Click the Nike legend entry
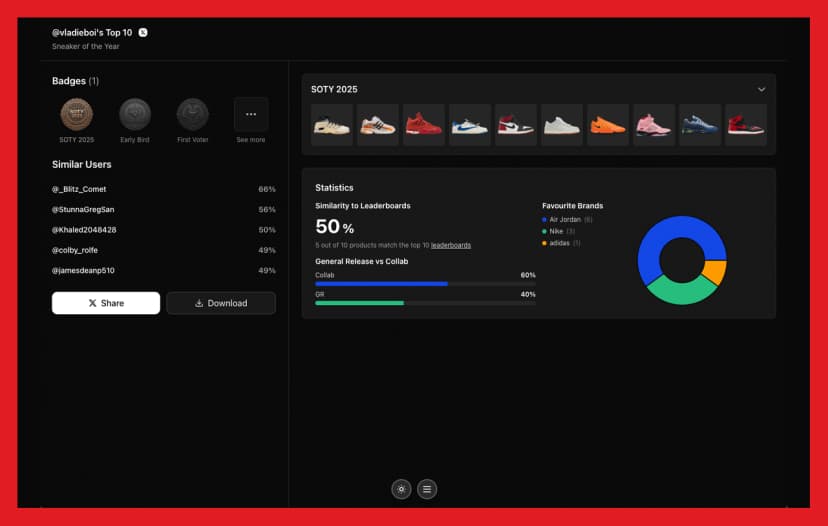This screenshot has width=828, height=526. click(x=558, y=231)
